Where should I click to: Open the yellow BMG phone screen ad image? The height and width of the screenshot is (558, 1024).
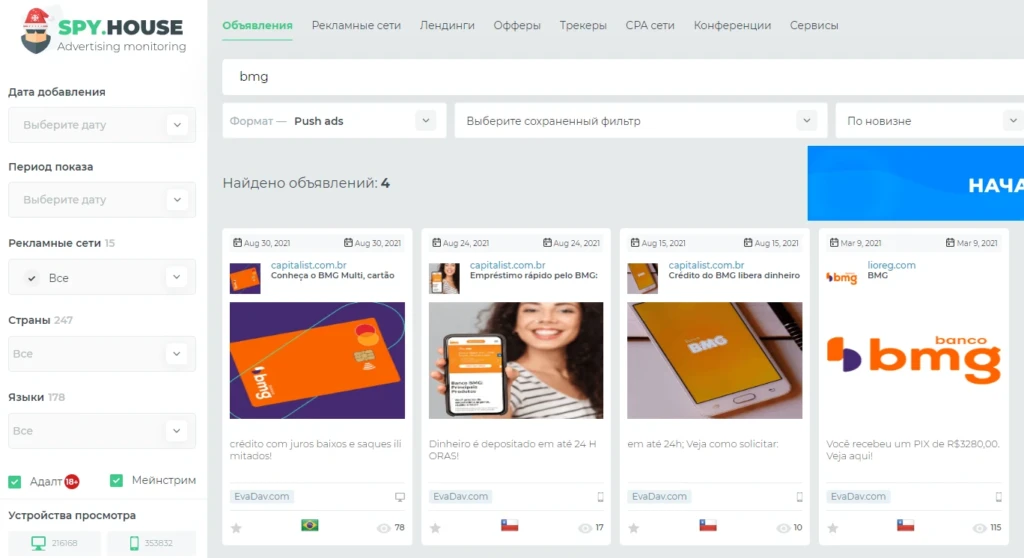click(714, 360)
